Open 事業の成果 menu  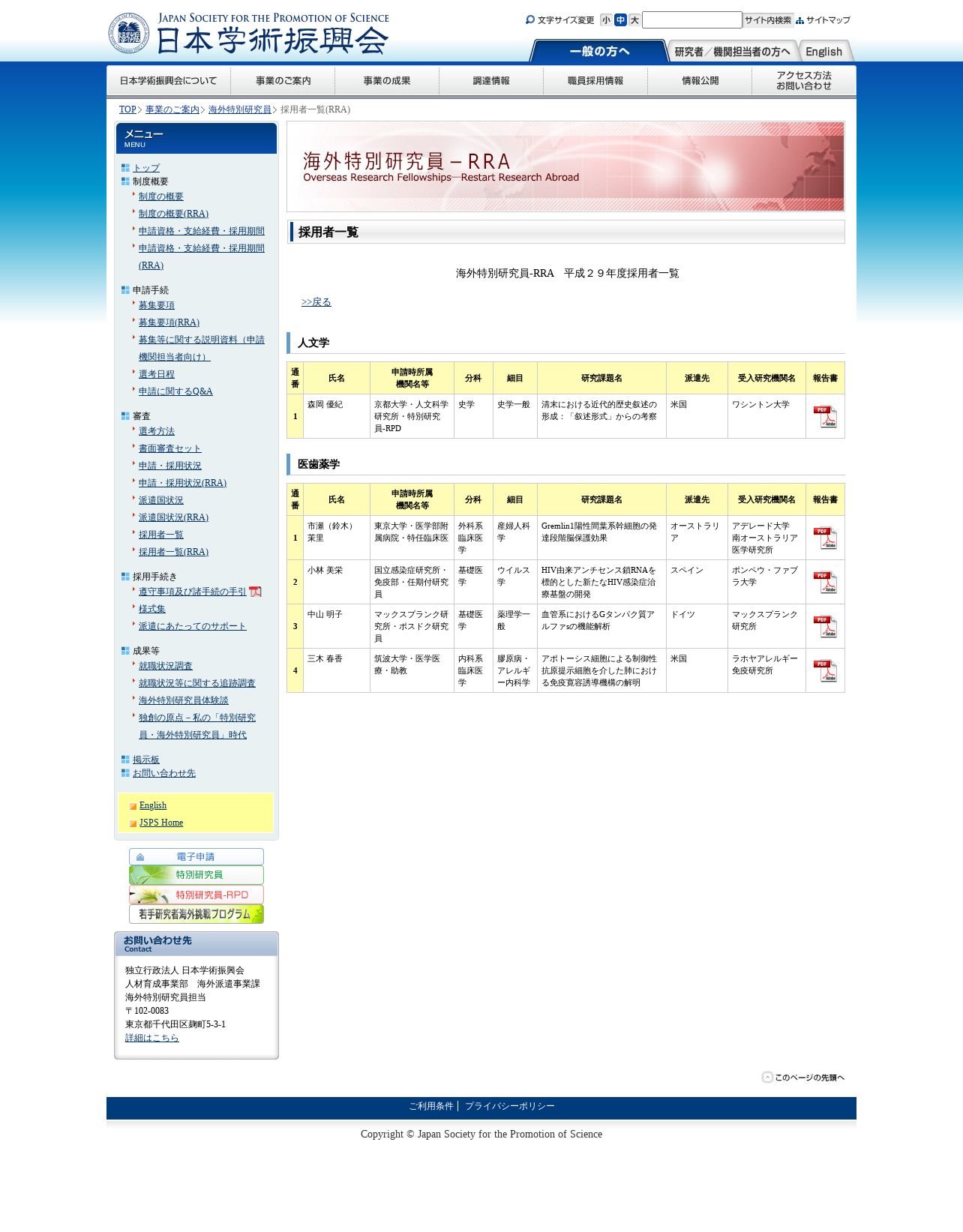click(x=387, y=81)
